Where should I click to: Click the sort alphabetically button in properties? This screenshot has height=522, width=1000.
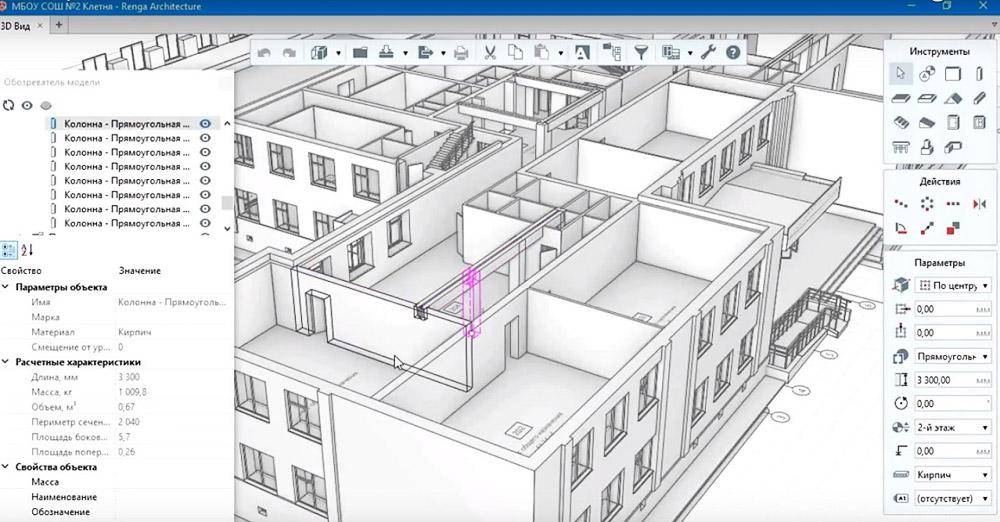pyautogui.click(x=27, y=249)
